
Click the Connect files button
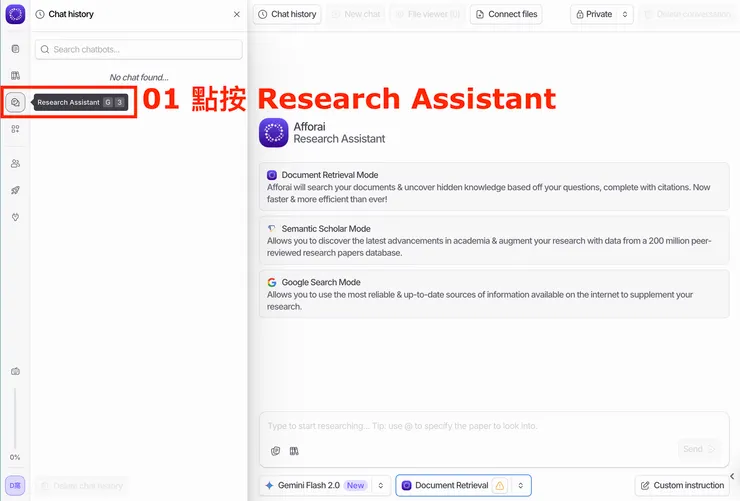tap(506, 14)
